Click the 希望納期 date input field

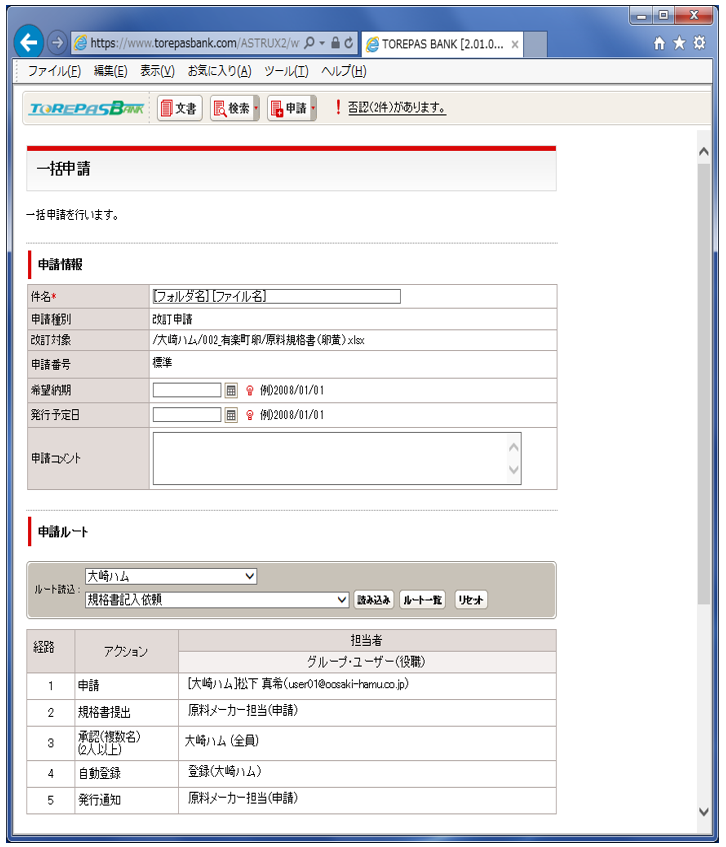click(187, 390)
